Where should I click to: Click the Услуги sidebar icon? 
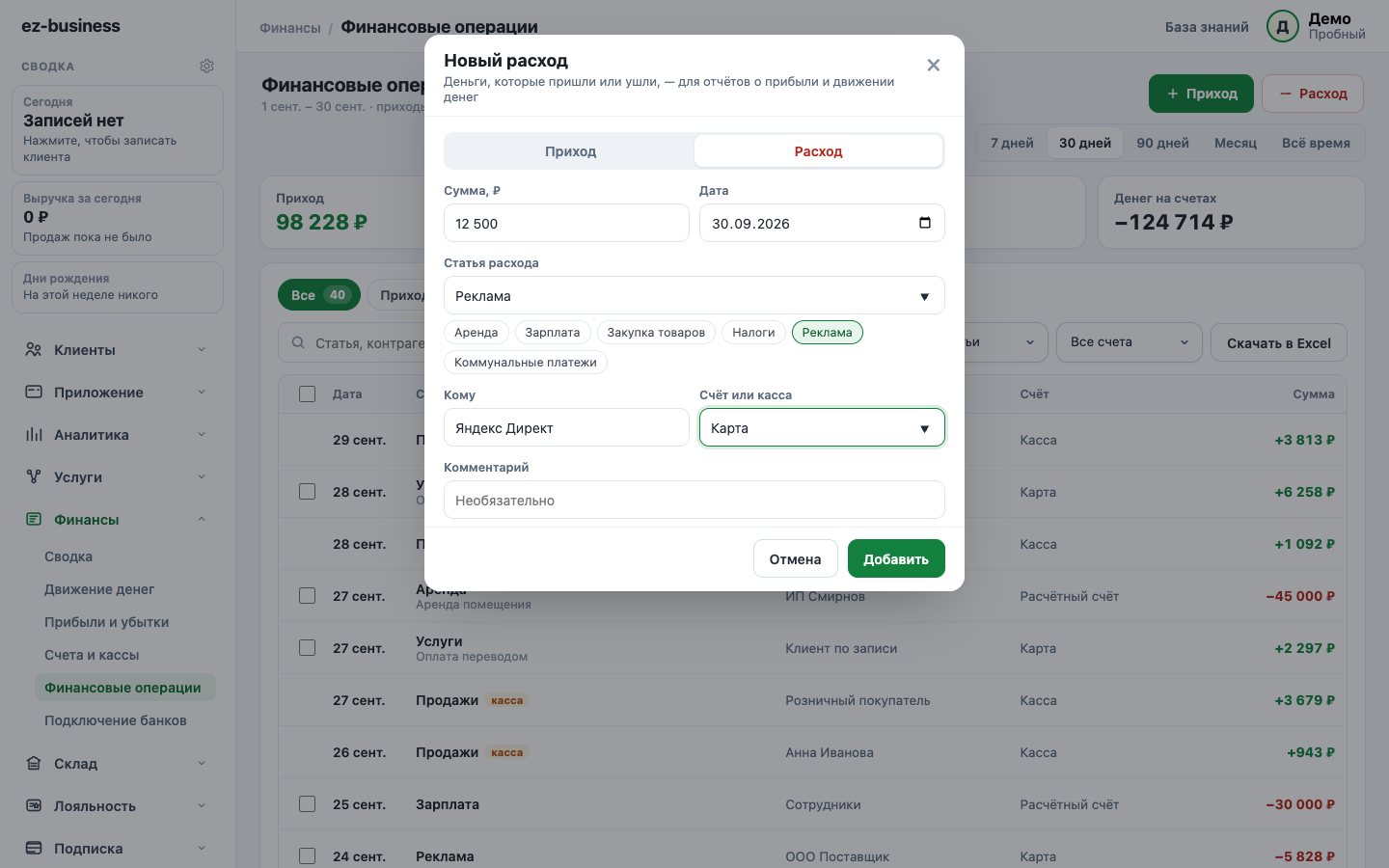34,477
